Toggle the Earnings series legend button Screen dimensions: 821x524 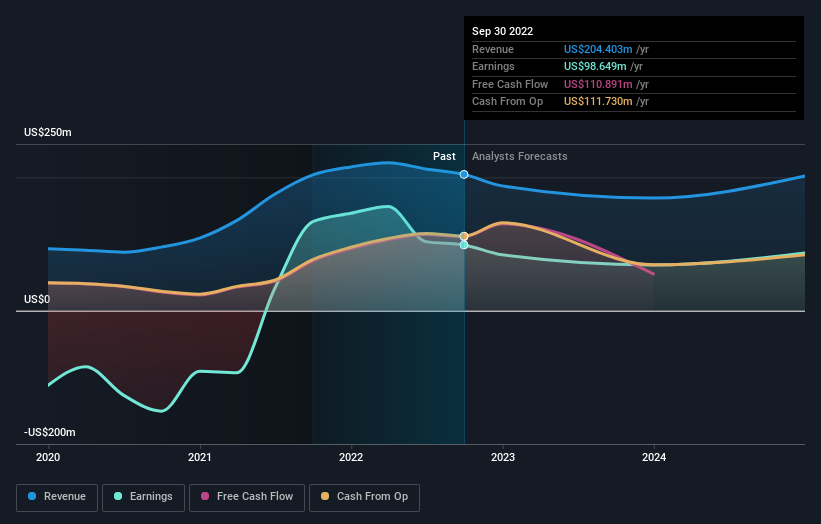click(143, 497)
